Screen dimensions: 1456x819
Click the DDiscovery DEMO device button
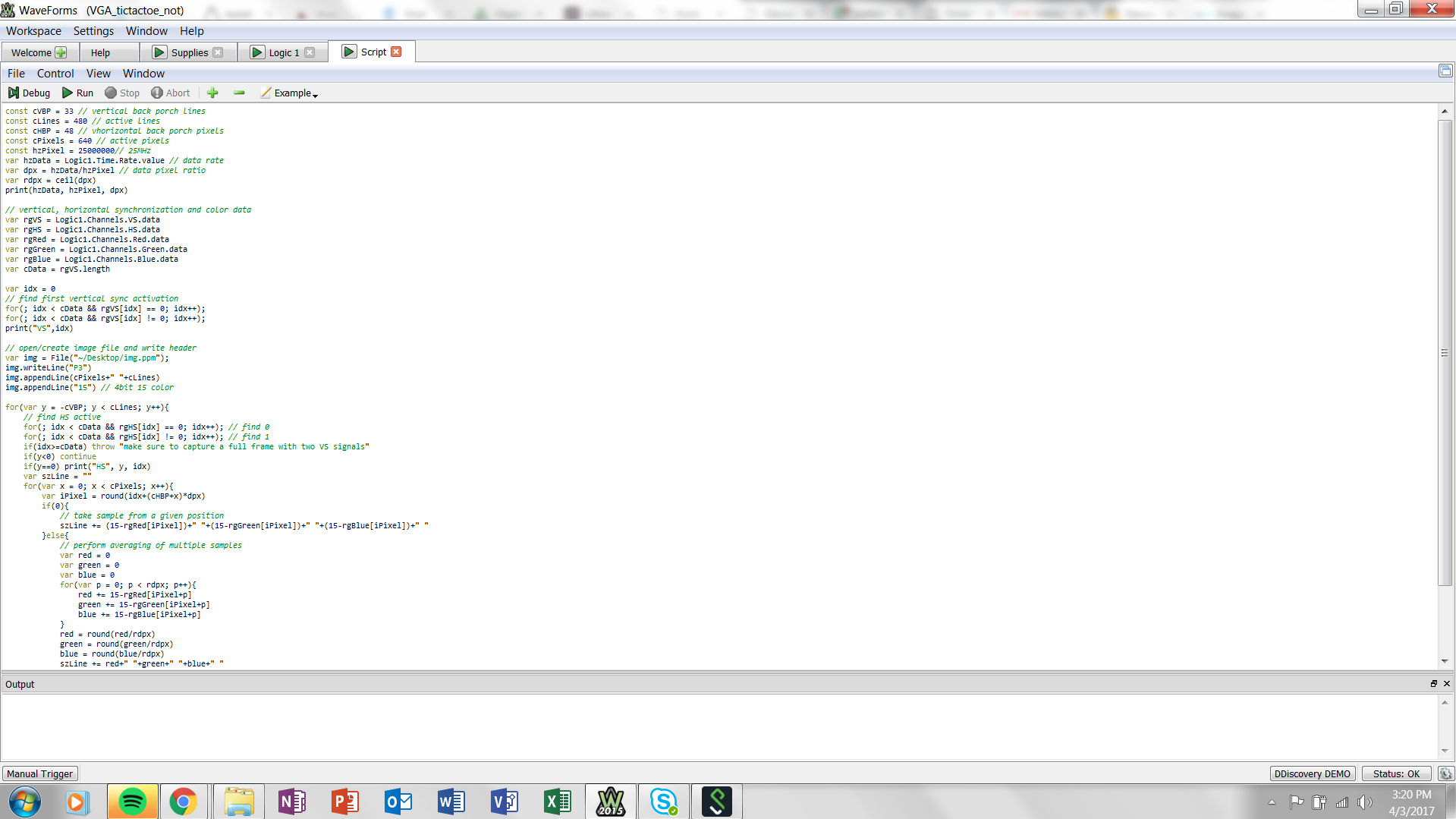pos(1312,773)
